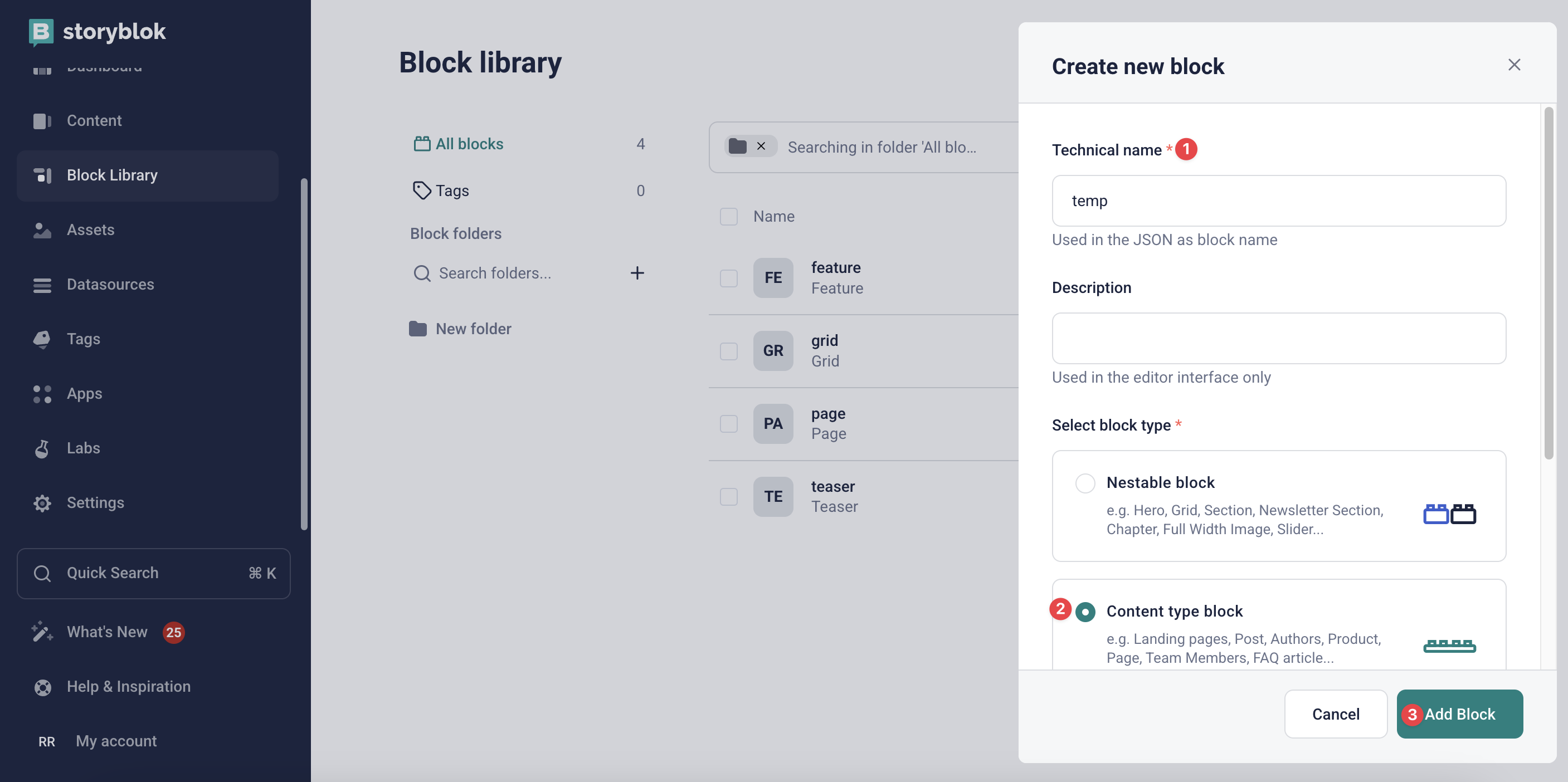Select the Tags sidebar icon
1568x782 pixels.
pyautogui.click(x=41, y=339)
